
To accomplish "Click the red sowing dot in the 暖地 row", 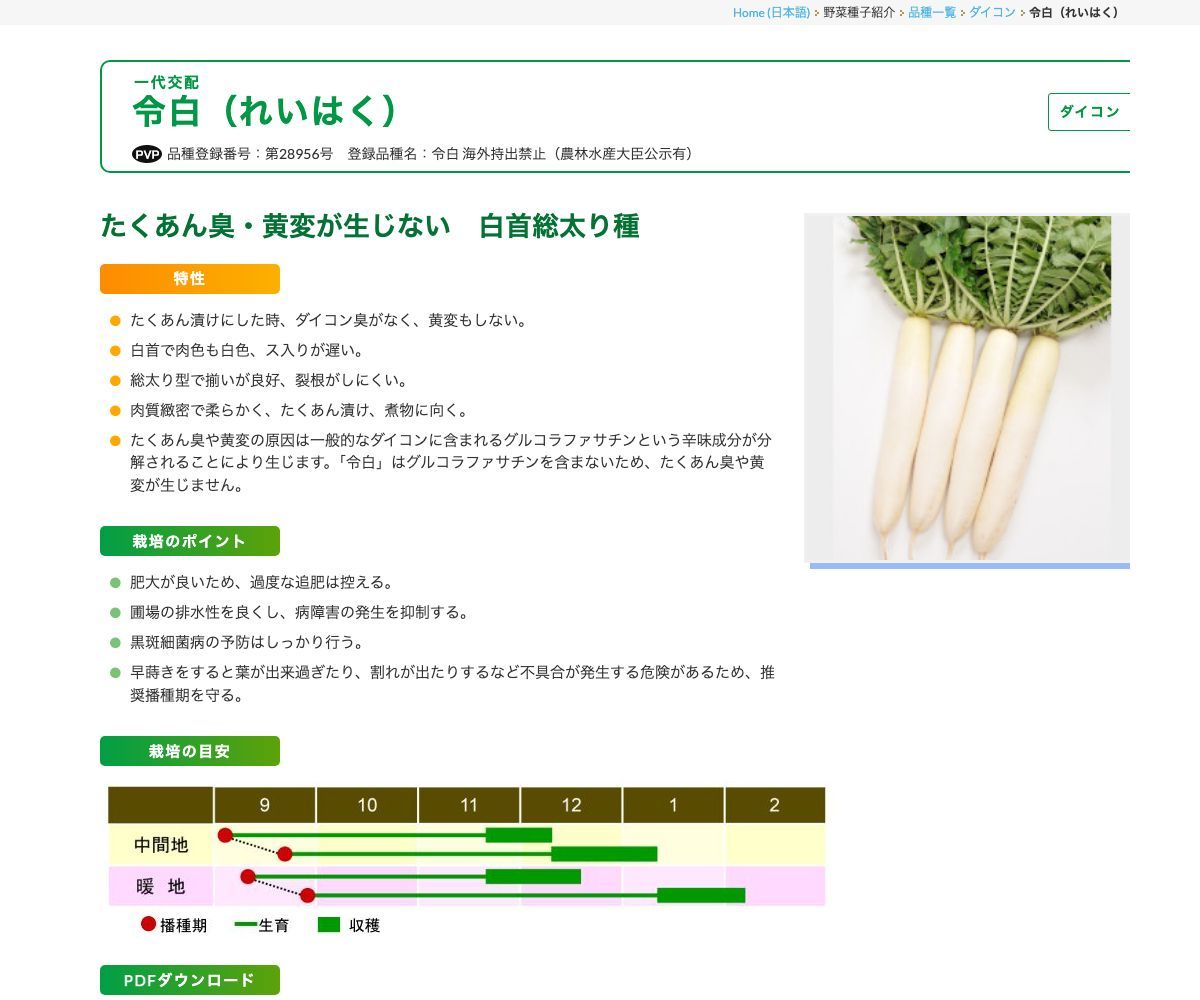I will [246, 876].
